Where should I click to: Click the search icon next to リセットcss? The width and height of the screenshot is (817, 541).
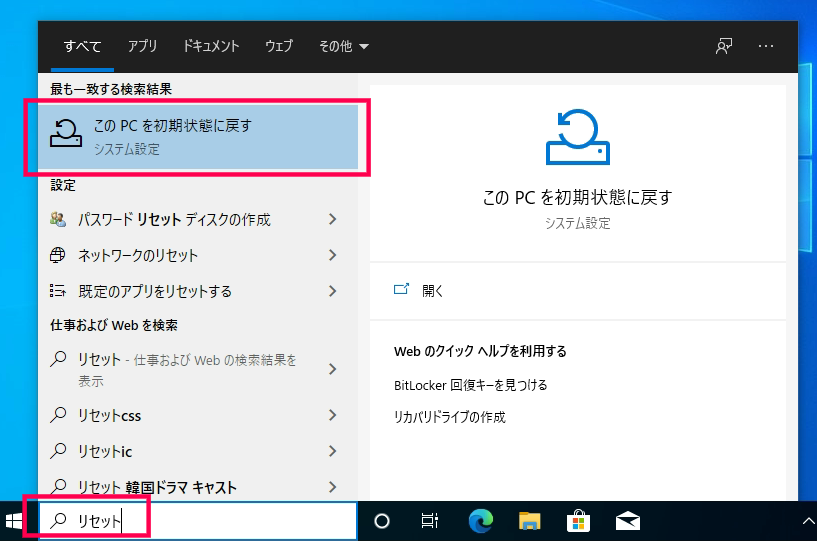[58, 415]
